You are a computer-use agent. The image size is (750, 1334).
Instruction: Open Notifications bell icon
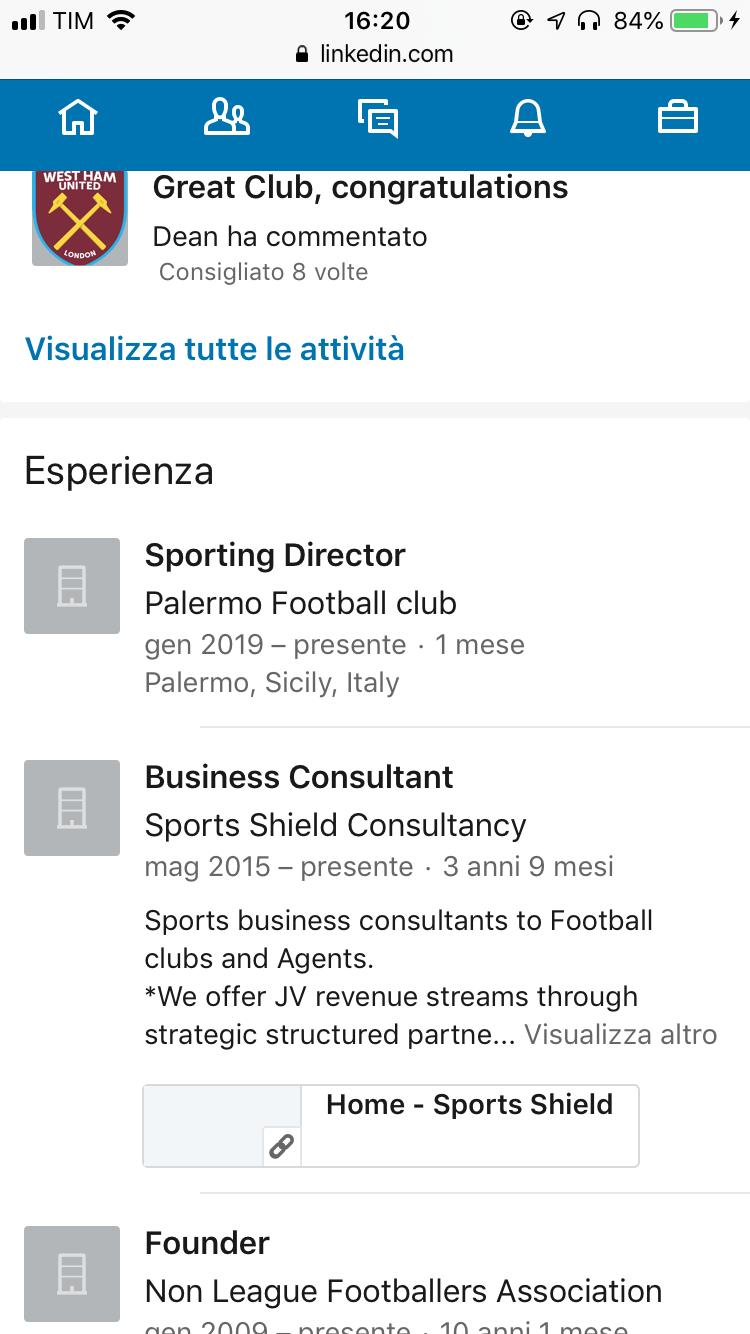coord(528,118)
